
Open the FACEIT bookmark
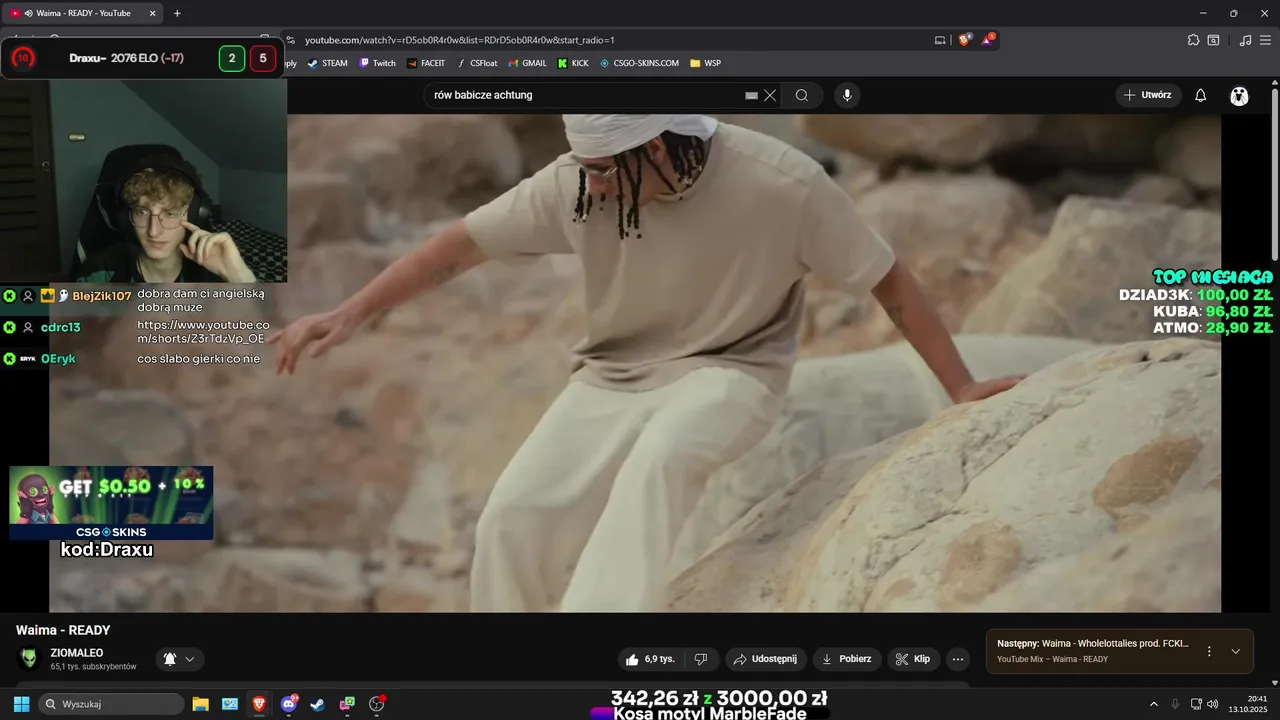(x=427, y=63)
